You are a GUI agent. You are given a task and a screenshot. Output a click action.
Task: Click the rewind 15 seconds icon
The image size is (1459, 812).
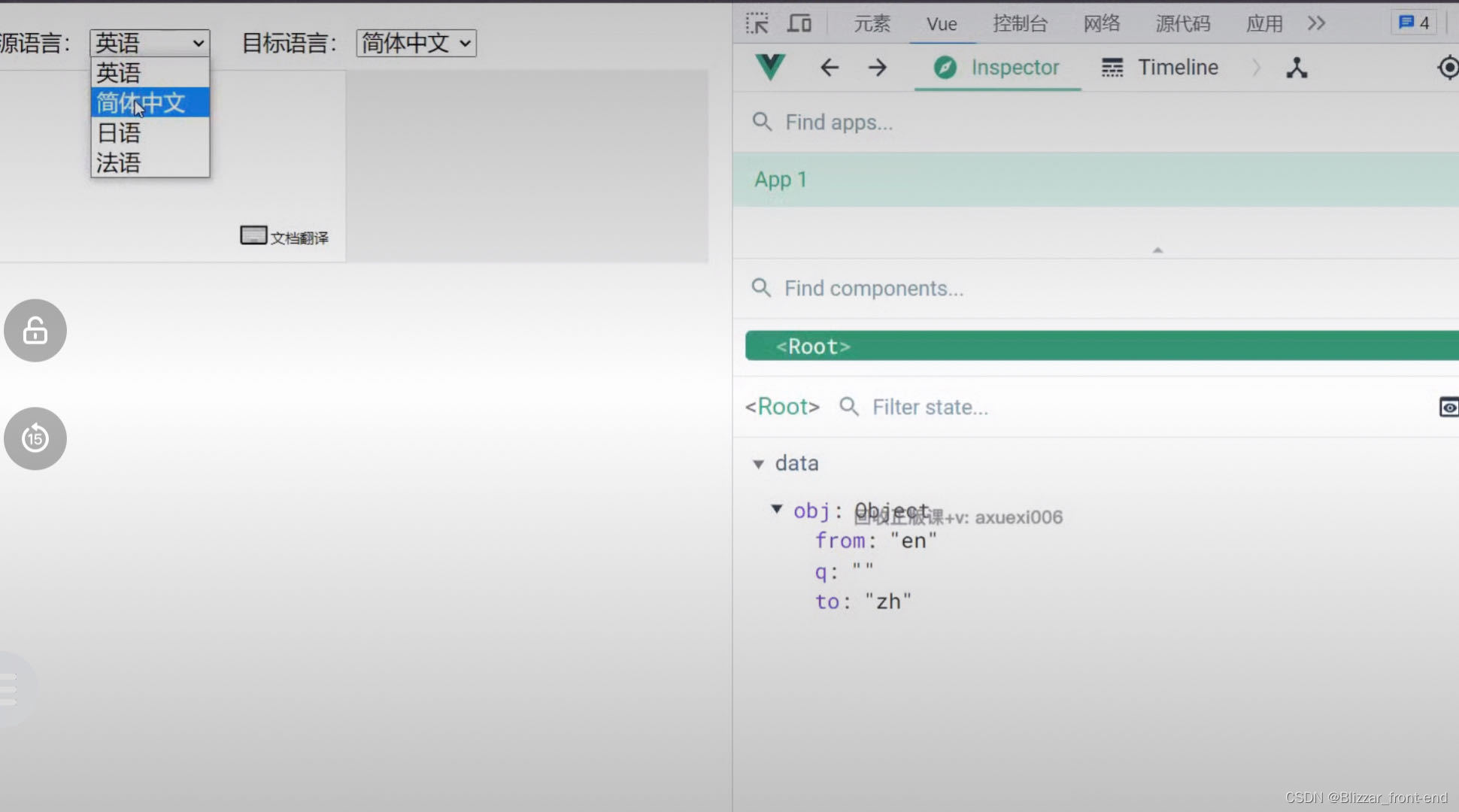[35, 438]
